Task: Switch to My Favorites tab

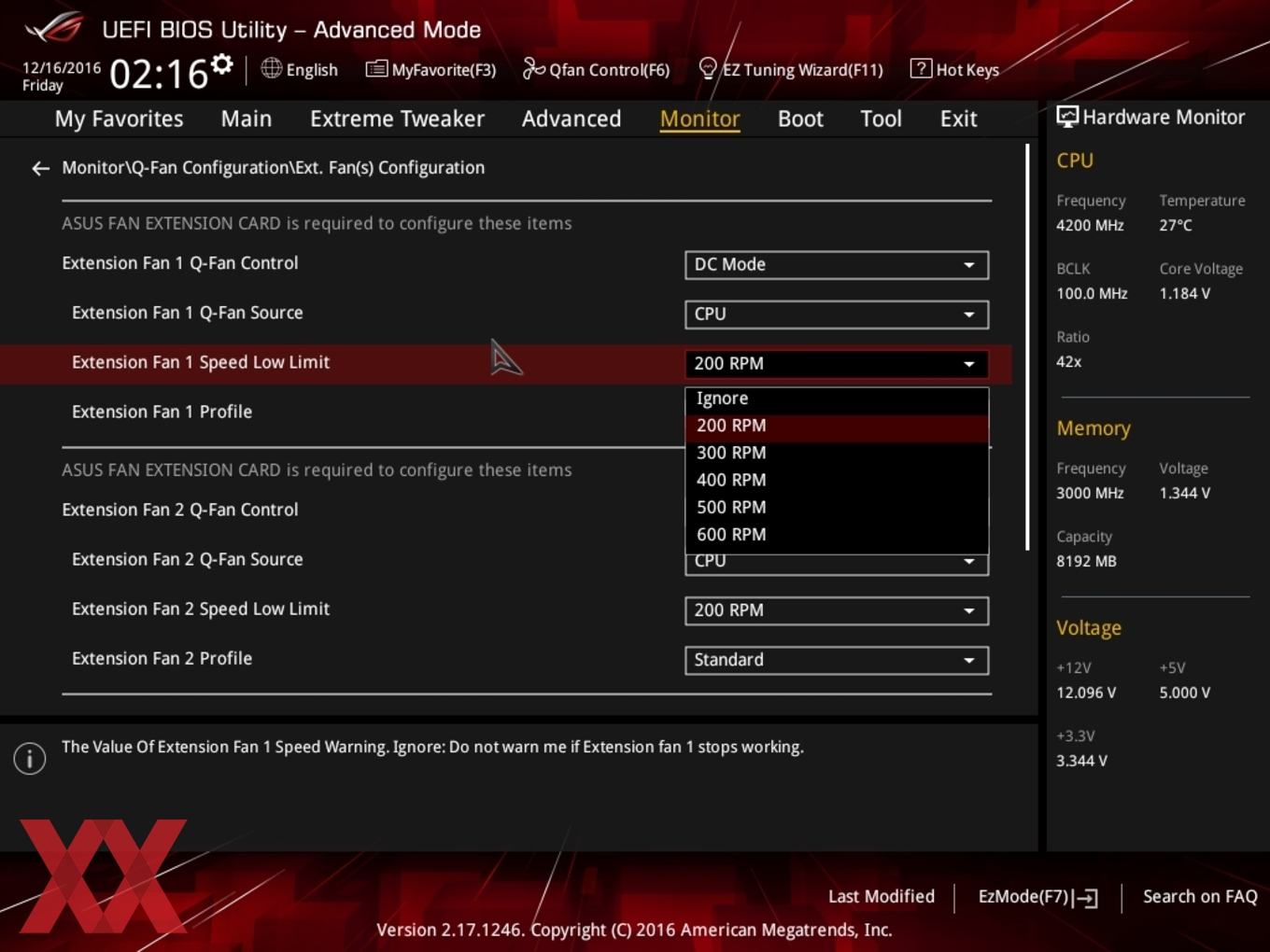Action: (119, 119)
